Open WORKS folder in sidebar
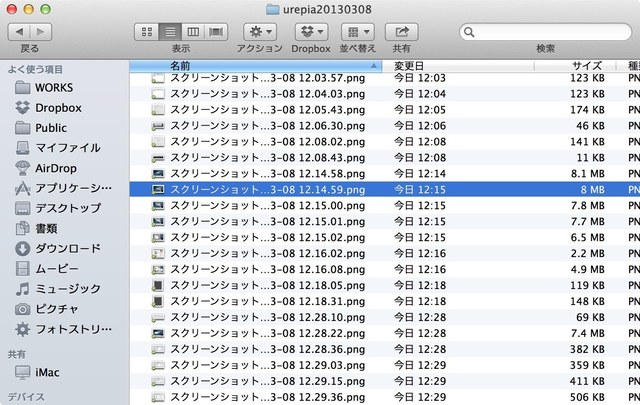The width and height of the screenshot is (640, 405). point(54,88)
